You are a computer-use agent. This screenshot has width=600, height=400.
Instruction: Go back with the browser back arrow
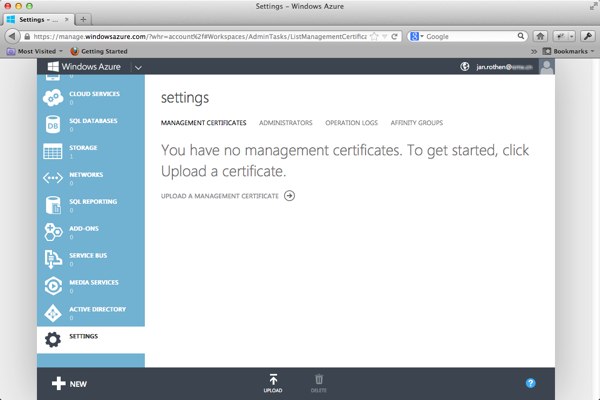pos(12,36)
